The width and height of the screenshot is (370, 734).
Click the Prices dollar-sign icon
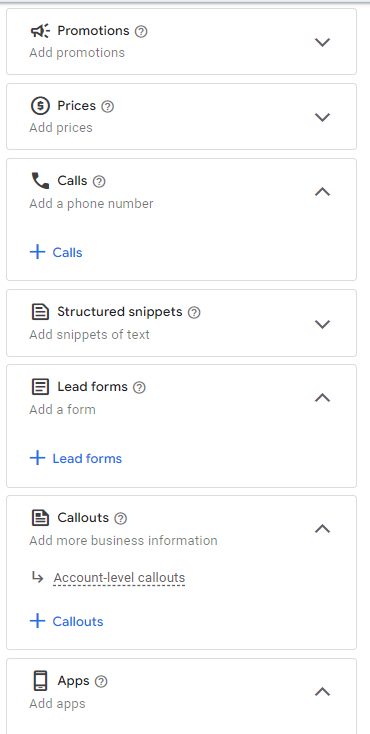click(40, 106)
